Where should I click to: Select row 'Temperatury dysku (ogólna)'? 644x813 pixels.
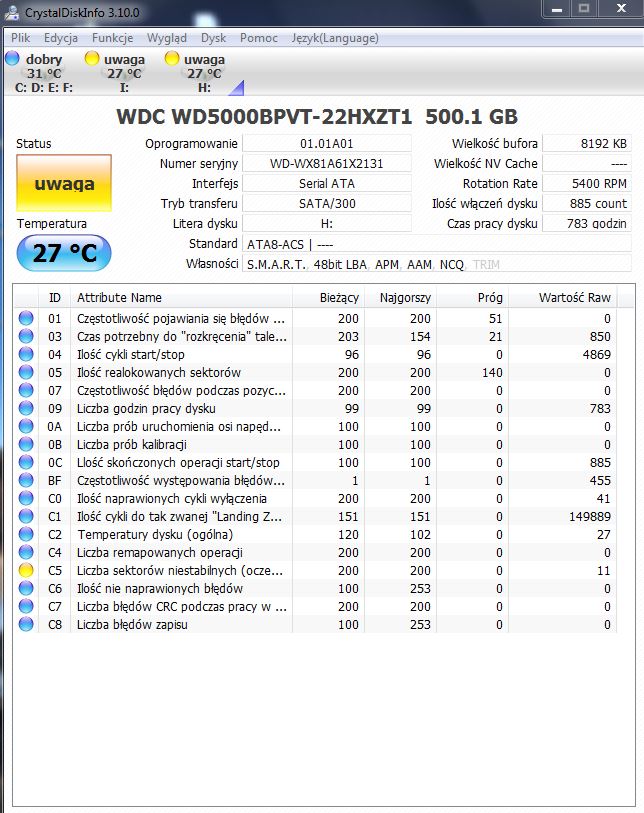pos(315,534)
